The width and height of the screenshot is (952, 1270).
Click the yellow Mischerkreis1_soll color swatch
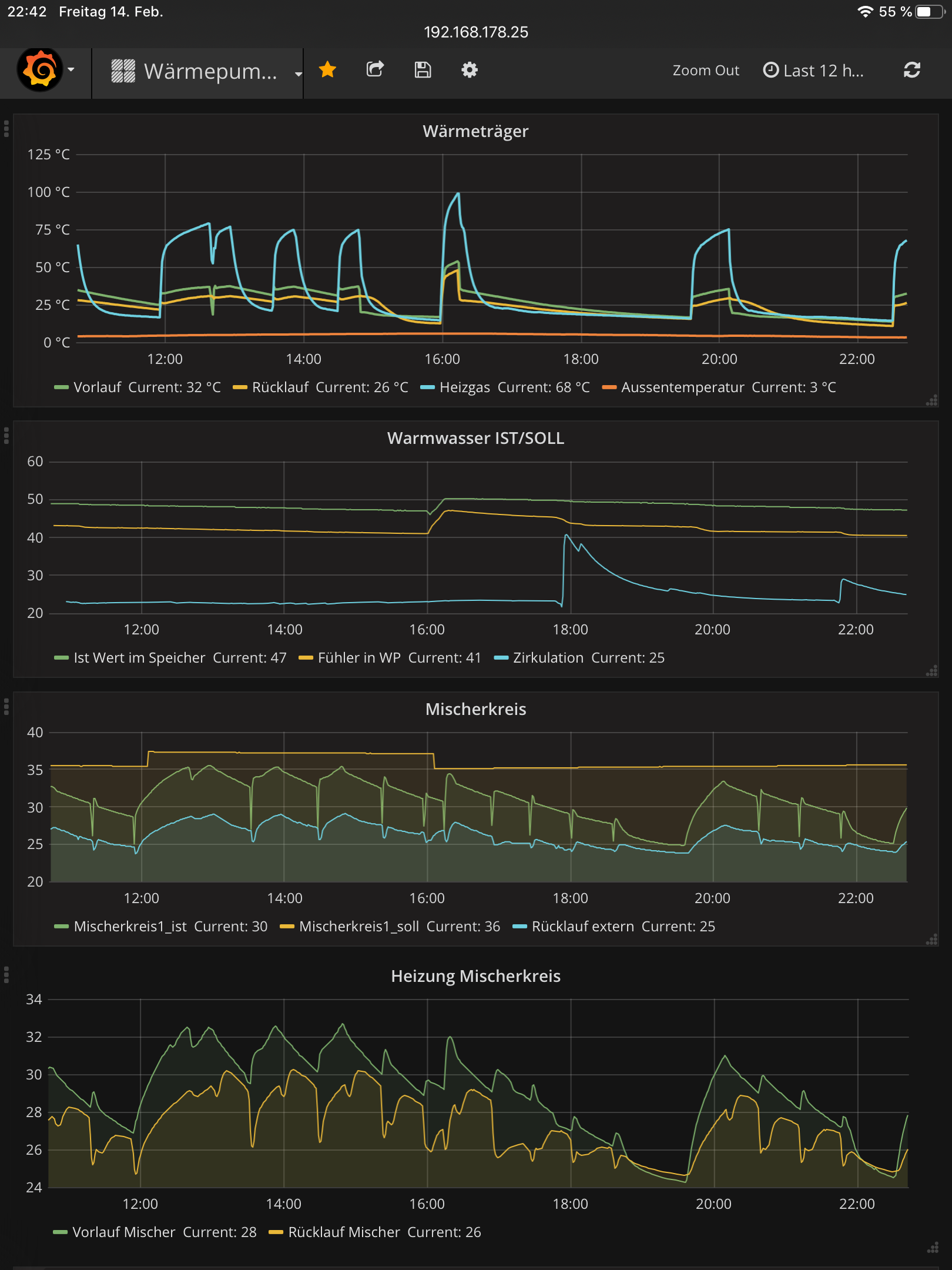coord(287,926)
